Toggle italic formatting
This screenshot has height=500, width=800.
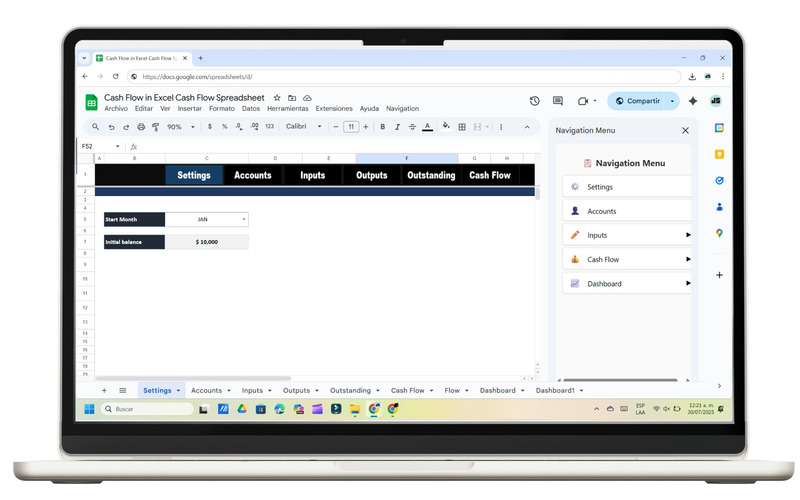point(397,127)
